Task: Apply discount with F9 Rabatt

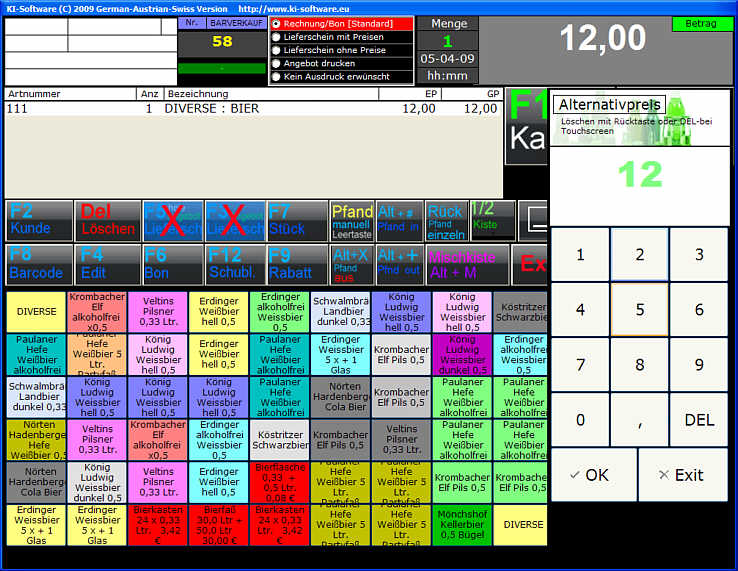Action: pos(297,265)
